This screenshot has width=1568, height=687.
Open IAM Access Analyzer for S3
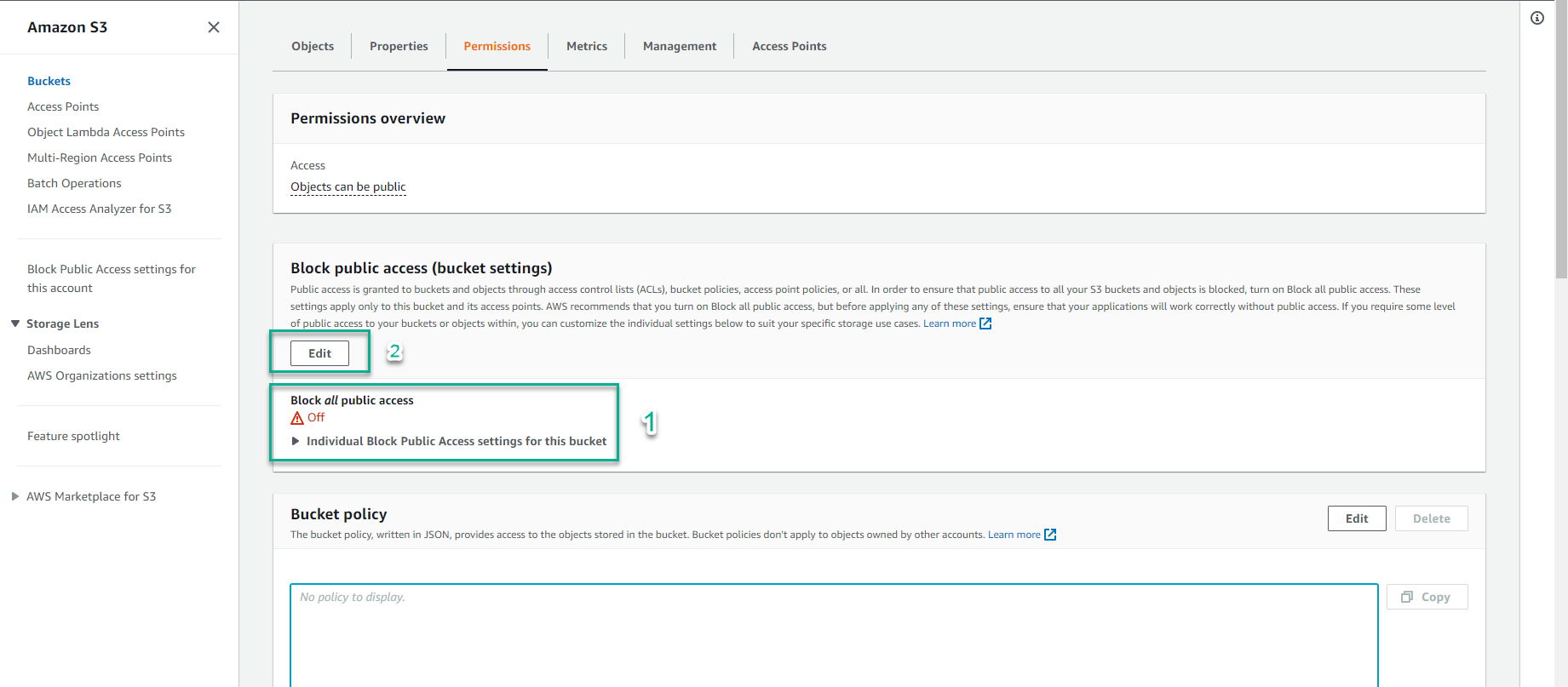coord(99,209)
